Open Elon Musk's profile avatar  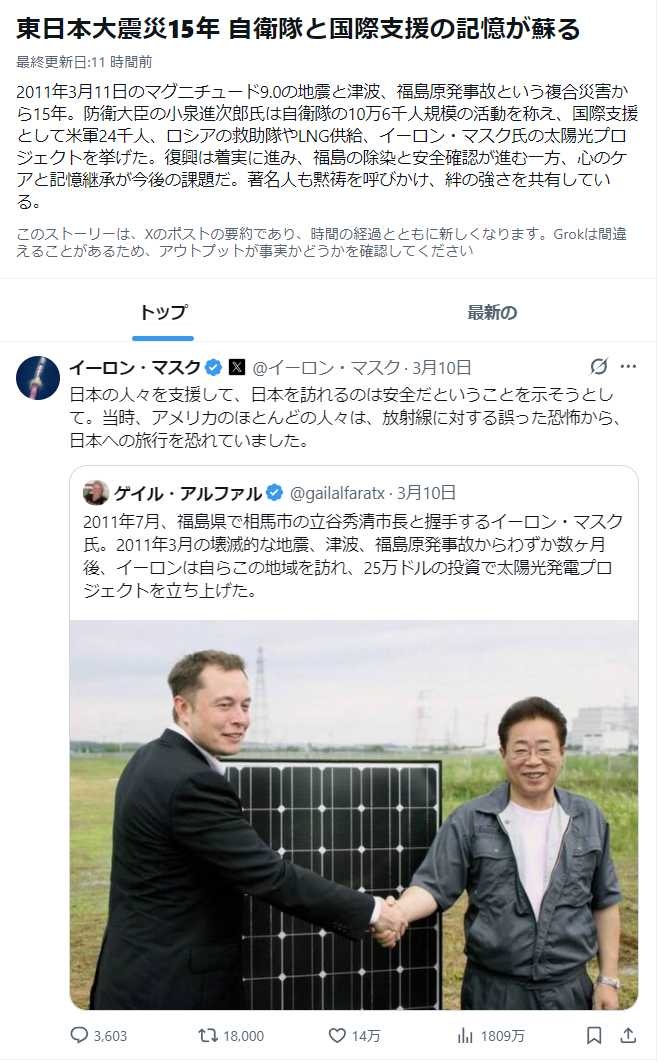(38, 377)
